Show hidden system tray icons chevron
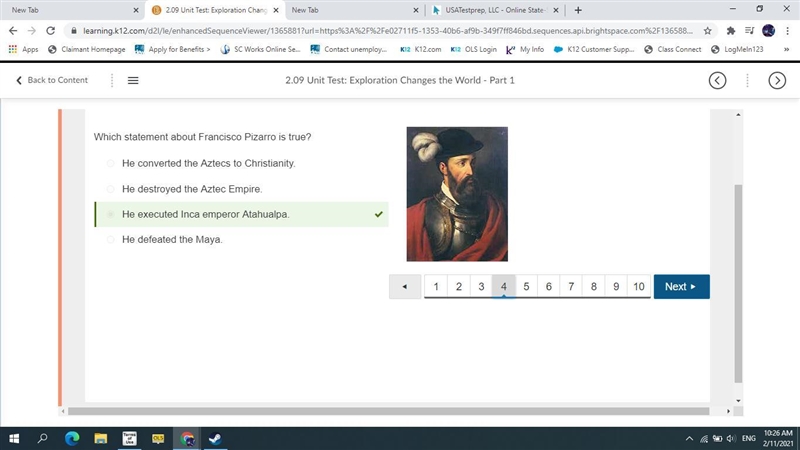 click(689, 438)
